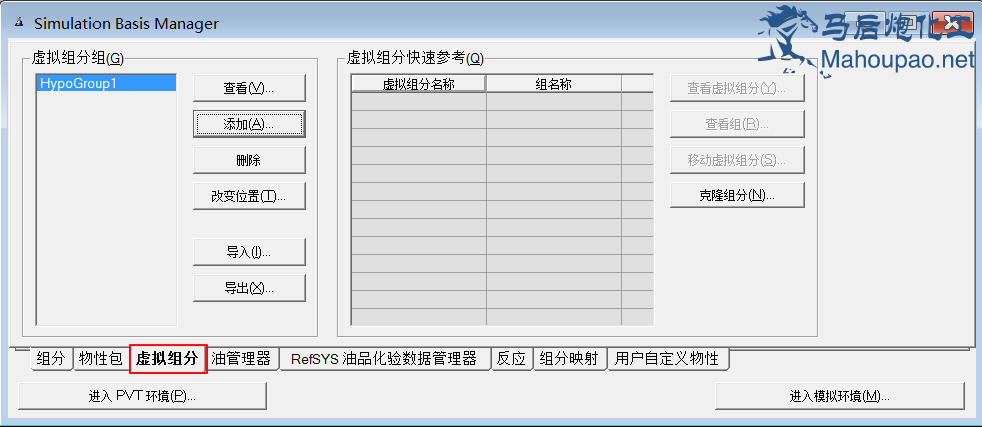This screenshot has width=982, height=427.
Task: Click the 导出(X)... button
Action: [248, 288]
